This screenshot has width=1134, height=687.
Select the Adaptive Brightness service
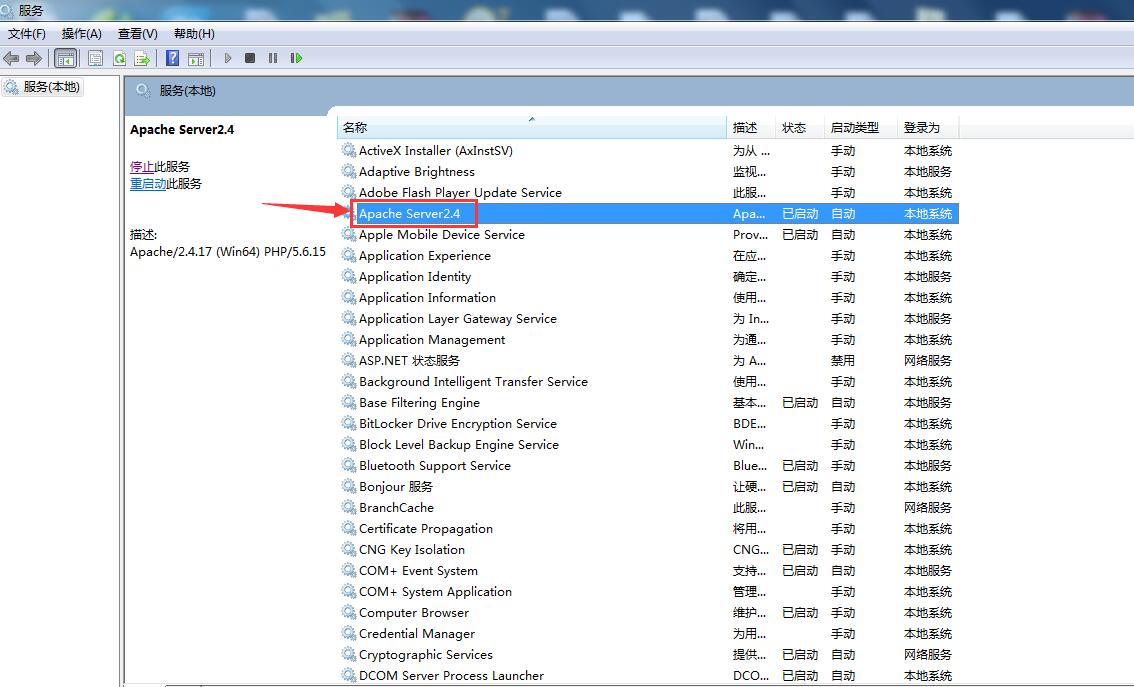click(x=649, y=171)
